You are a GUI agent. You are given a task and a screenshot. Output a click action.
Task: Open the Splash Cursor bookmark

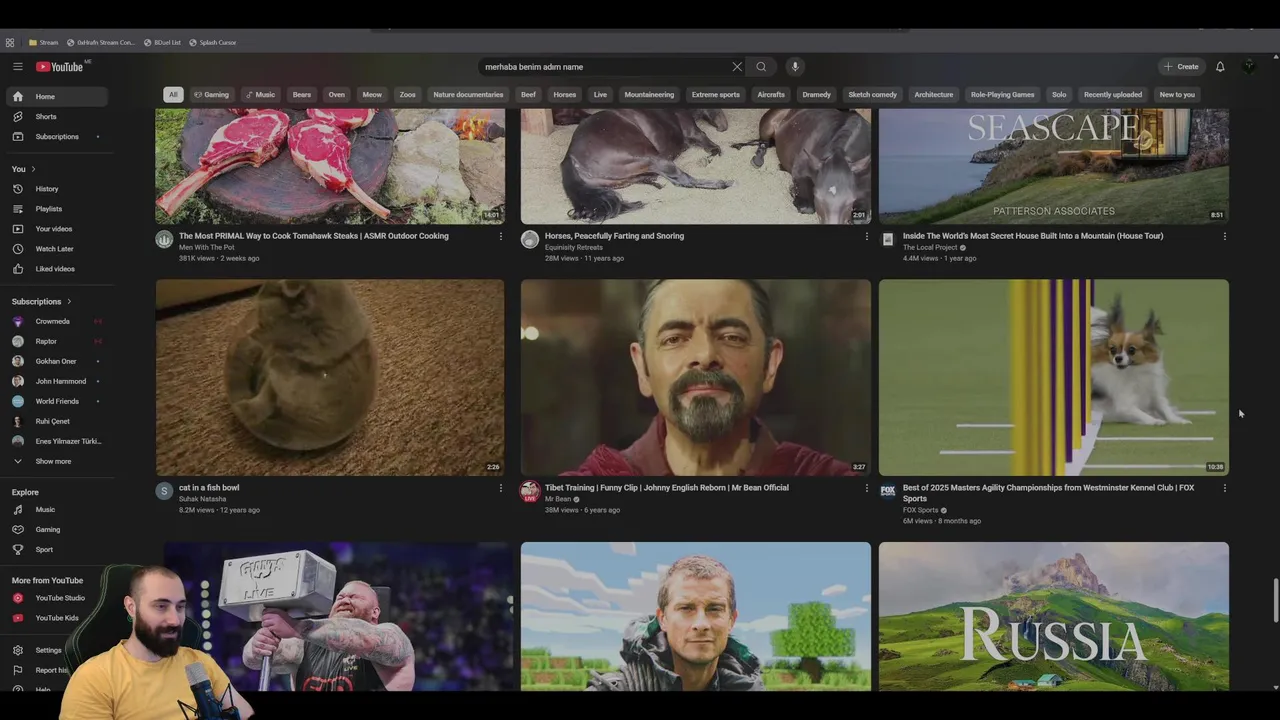coord(213,43)
